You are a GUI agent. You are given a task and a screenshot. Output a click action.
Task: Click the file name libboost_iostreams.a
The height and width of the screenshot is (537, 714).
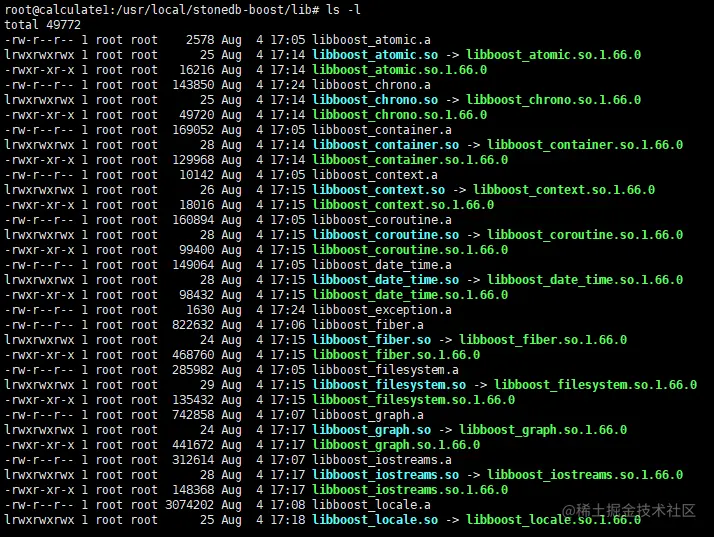point(382,461)
